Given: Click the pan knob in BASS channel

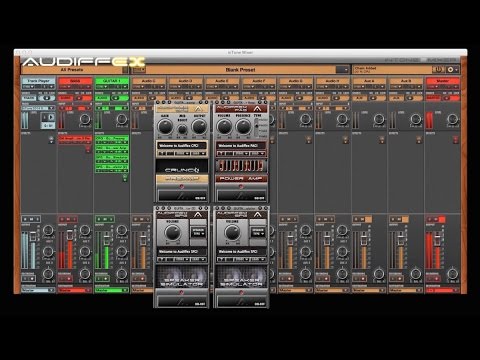Looking at the screenshot, I should [x=84, y=274].
